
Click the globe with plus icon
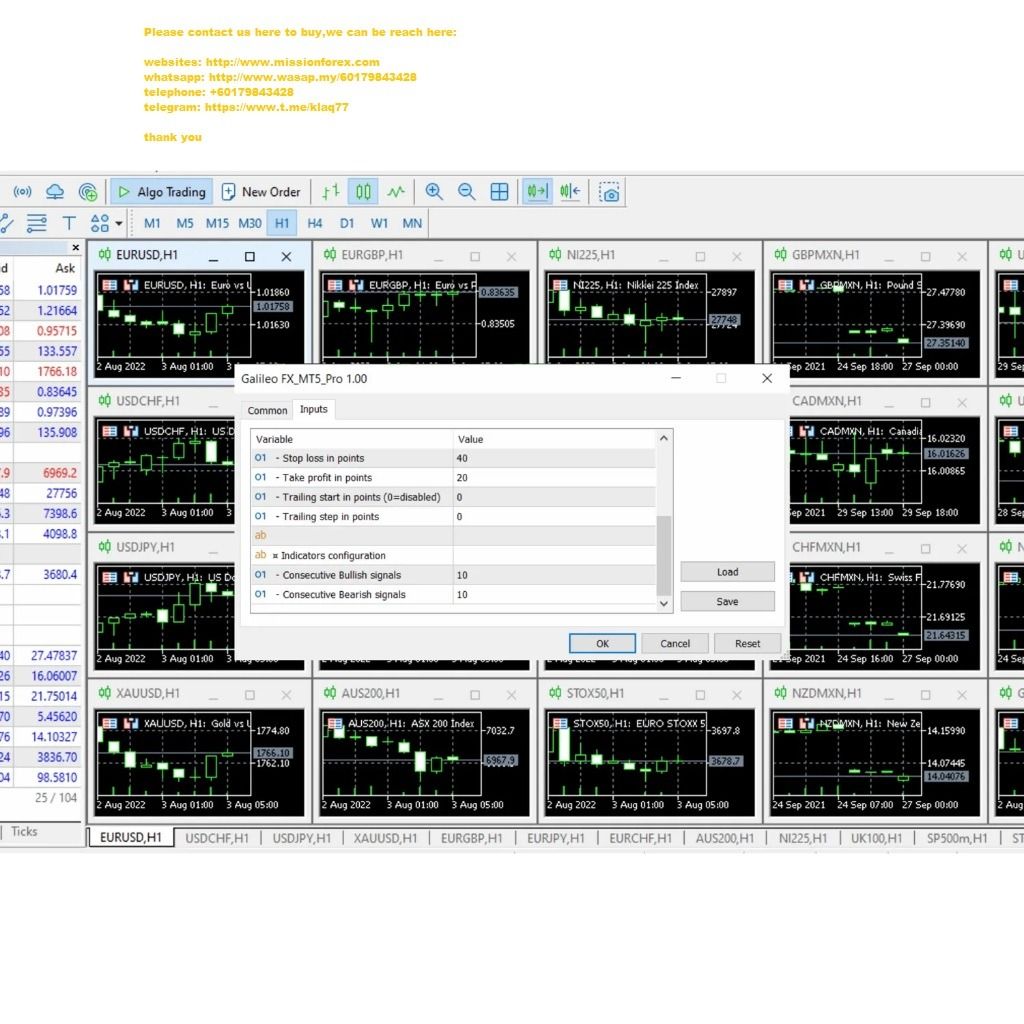click(x=88, y=192)
